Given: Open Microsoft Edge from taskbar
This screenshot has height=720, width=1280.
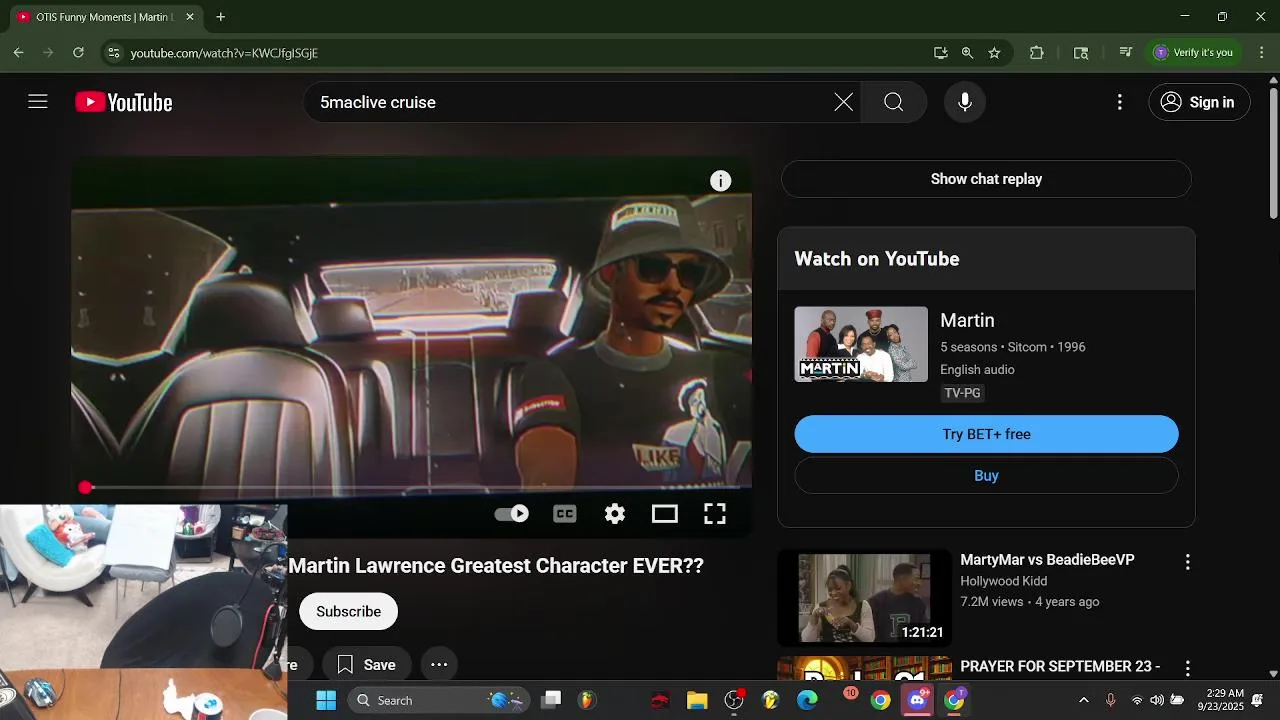Looking at the screenshot, I should [x=807, y=700].
